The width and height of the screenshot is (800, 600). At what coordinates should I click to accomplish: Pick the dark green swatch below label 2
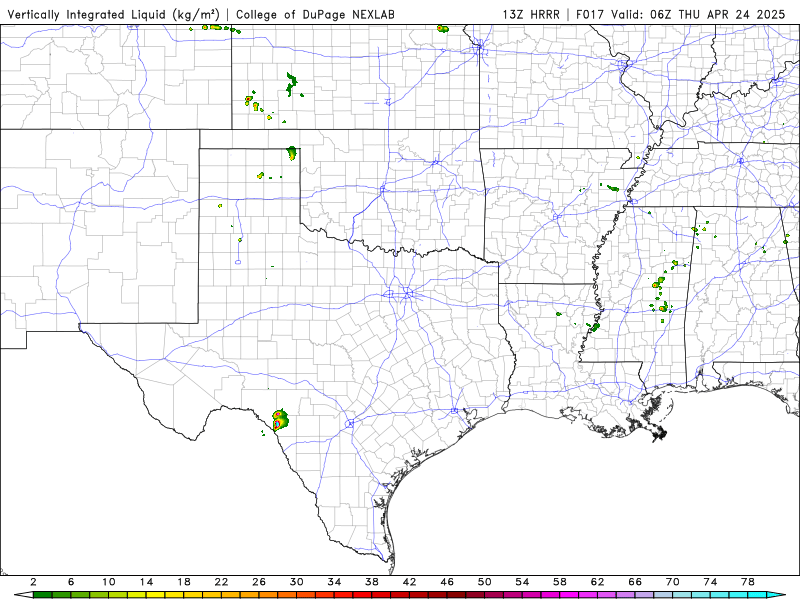[x=43, y=595]
